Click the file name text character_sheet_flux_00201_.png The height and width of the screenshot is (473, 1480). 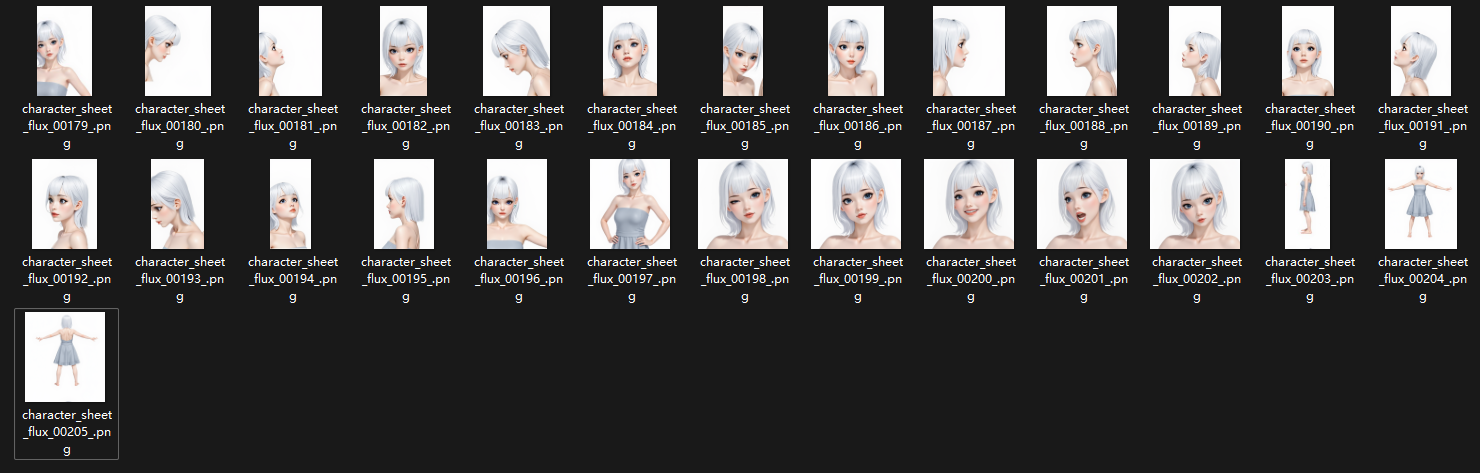(x=1084, y=279)
